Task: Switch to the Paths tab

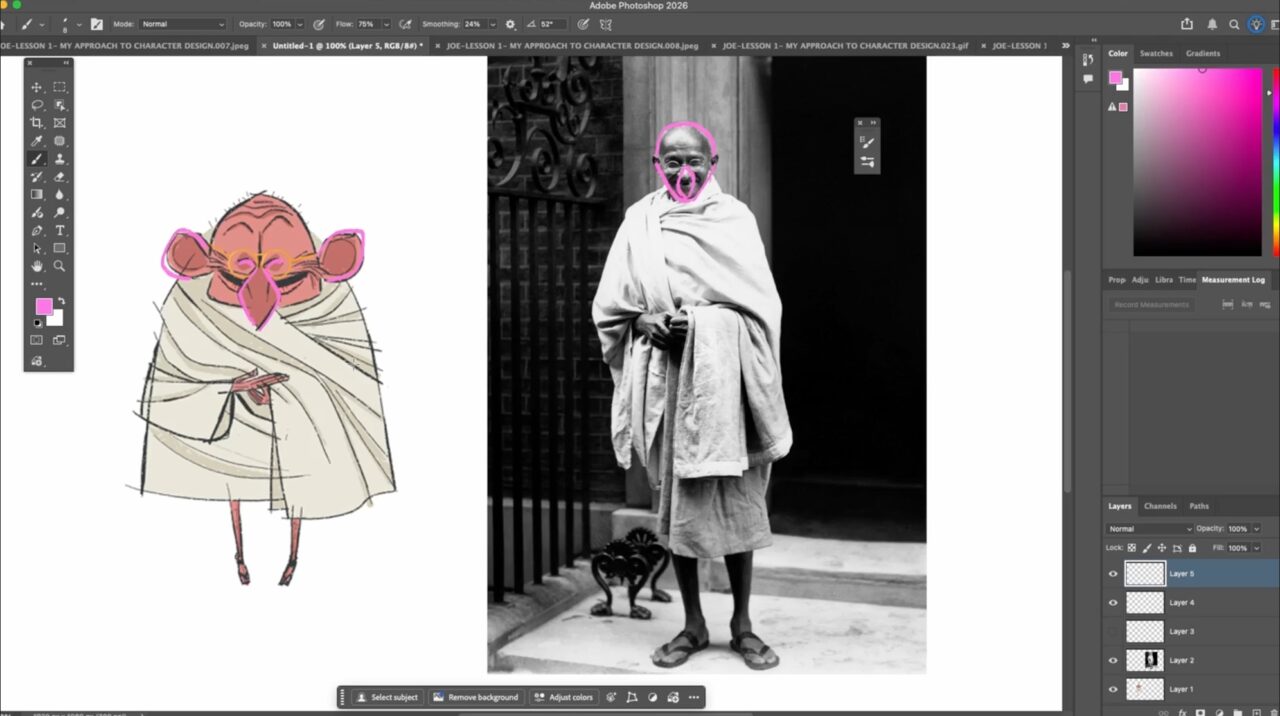Action: tap(1199, 506)
